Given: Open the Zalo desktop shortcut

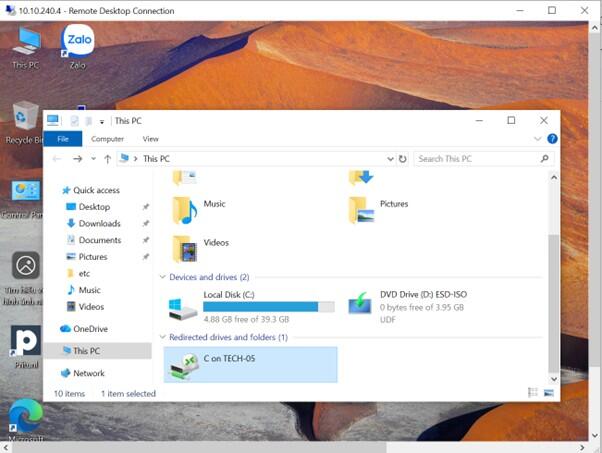Looking at the screenshot, I should click(x=78, y=46).
